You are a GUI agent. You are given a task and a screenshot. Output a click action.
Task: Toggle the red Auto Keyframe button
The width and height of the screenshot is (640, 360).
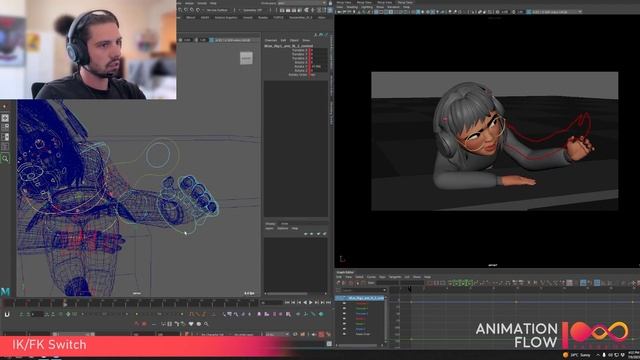(x=321, y=334)
